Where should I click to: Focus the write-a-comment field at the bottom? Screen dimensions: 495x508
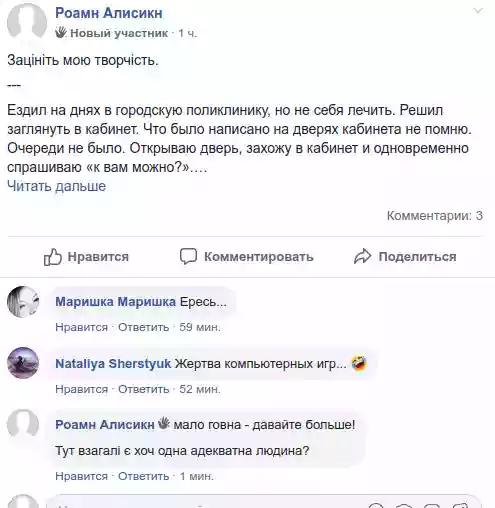tap(263, 503)
